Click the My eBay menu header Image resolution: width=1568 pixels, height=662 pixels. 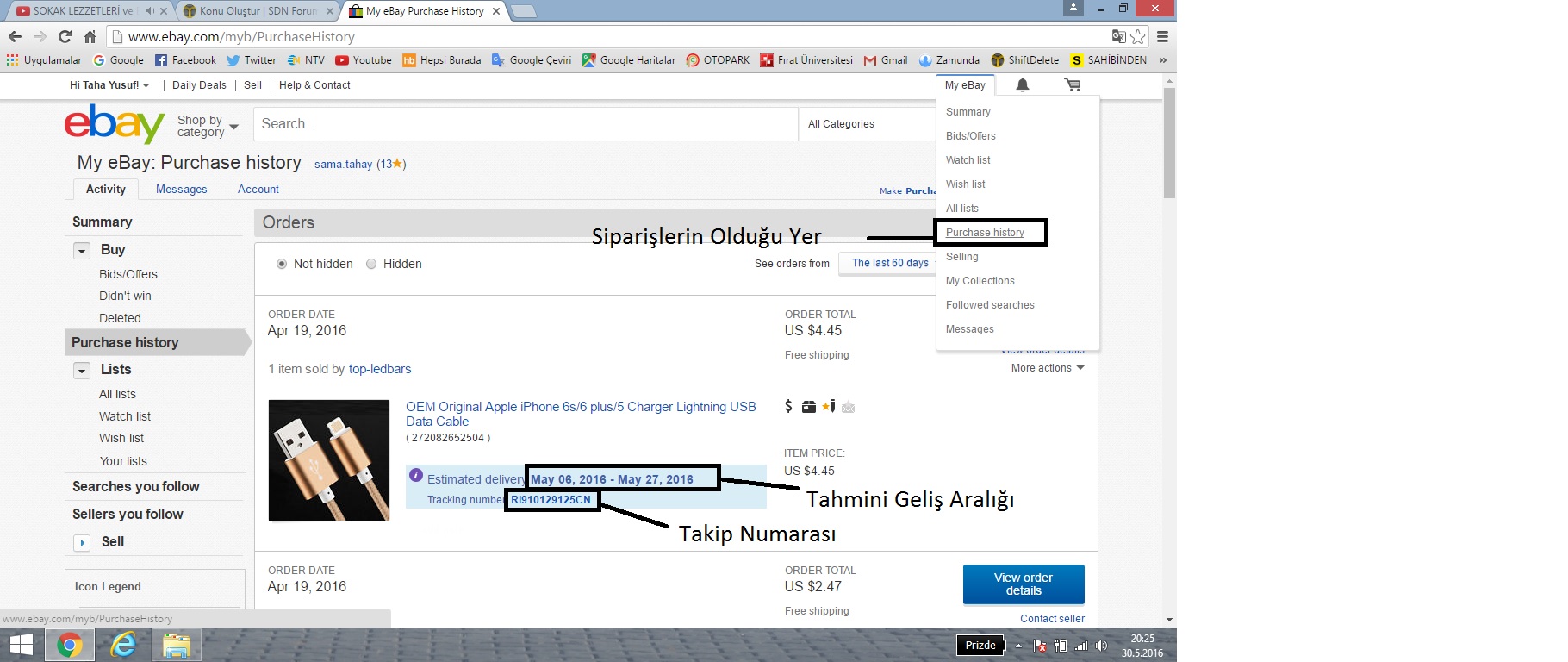pos(965,85)
